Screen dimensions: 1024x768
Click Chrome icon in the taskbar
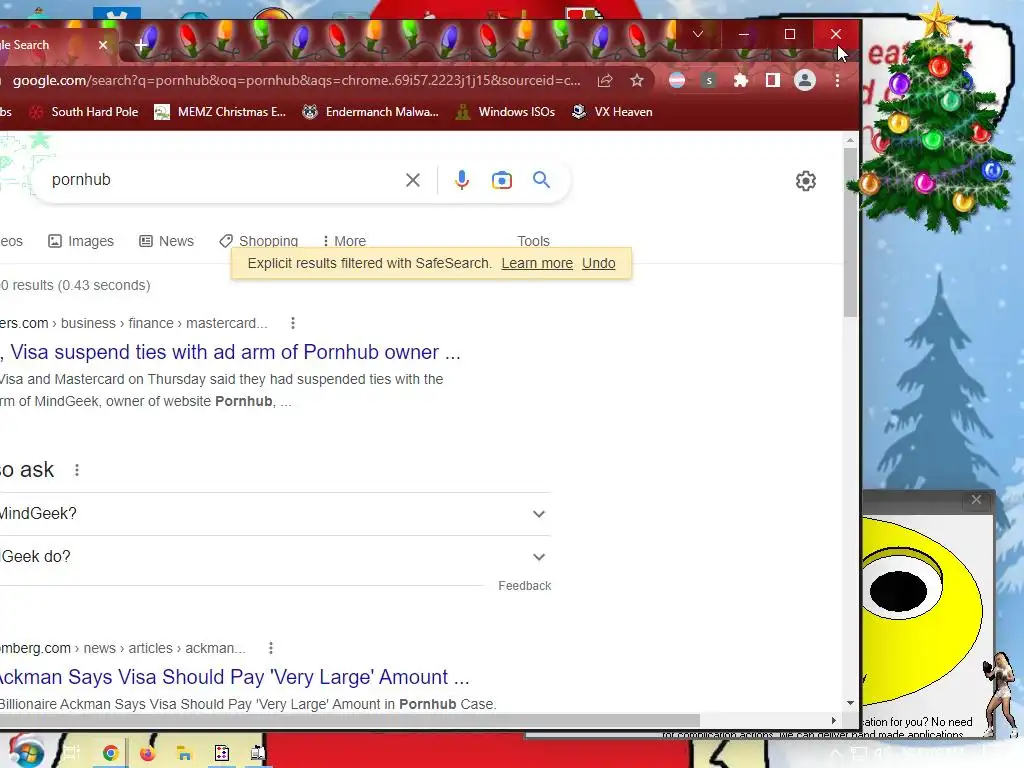click(110, 753)
